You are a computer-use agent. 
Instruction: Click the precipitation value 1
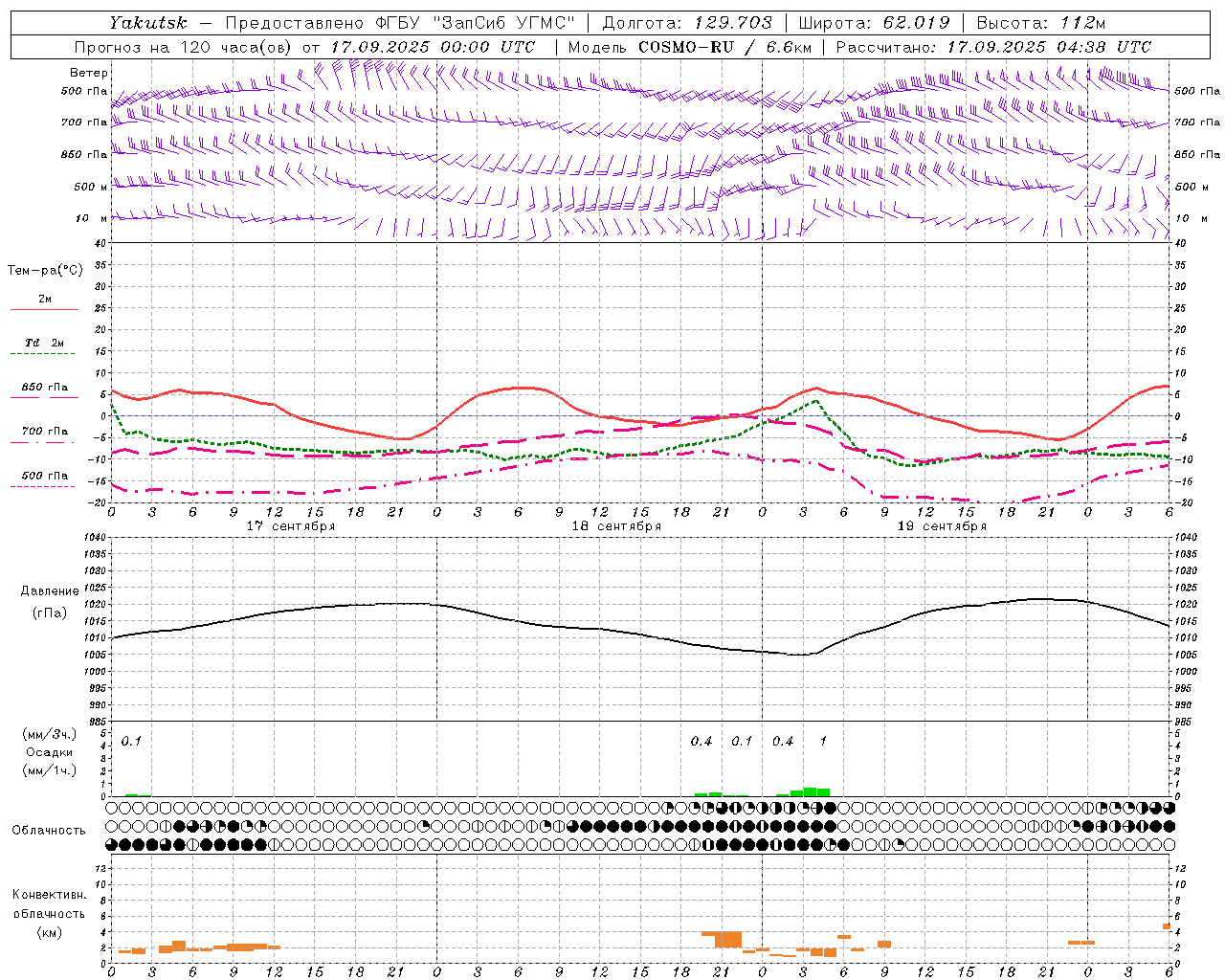(823, 741)
